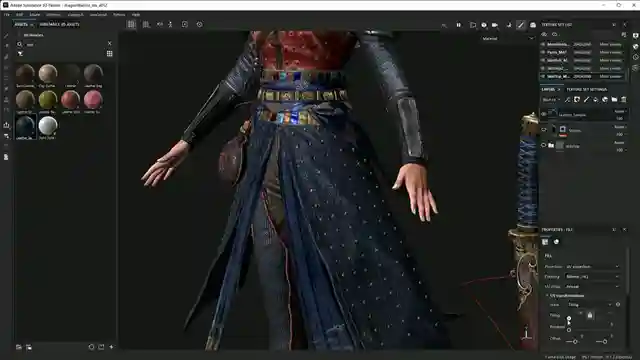Click the video camera icon in viewport toolbar
Screen dimensions: 640x360
[495, 25]
